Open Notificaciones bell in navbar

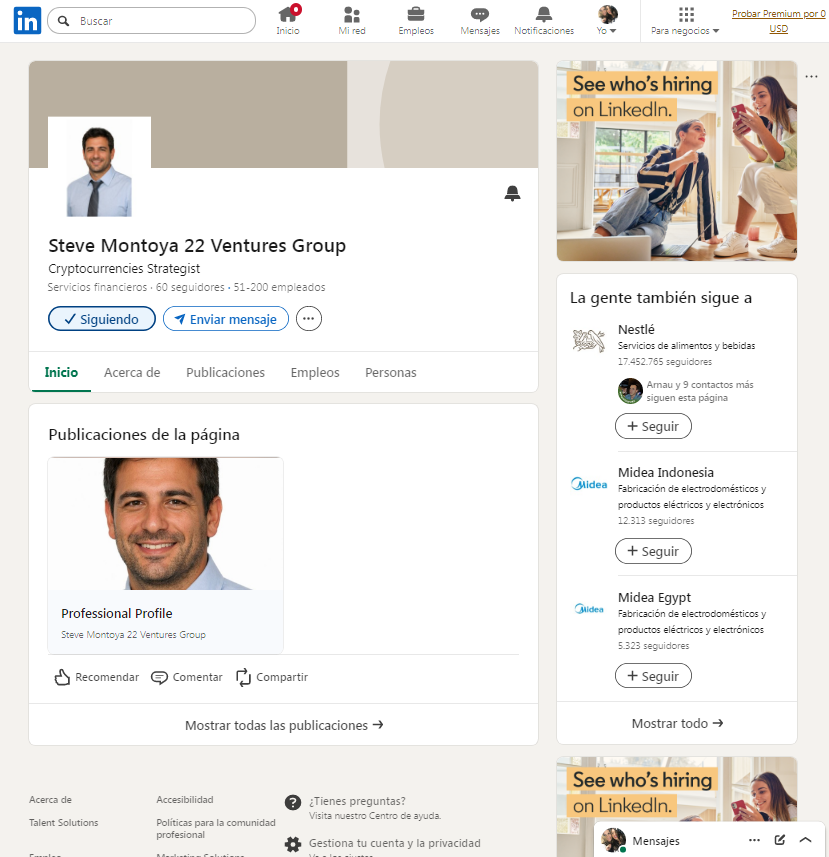pyautogui.click(x=544, y=20)
